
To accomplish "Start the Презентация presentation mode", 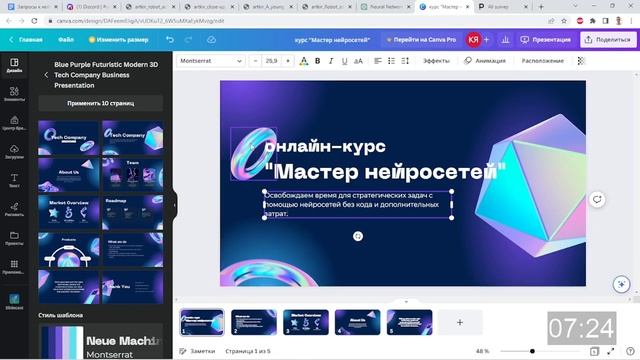I will 545,40.
